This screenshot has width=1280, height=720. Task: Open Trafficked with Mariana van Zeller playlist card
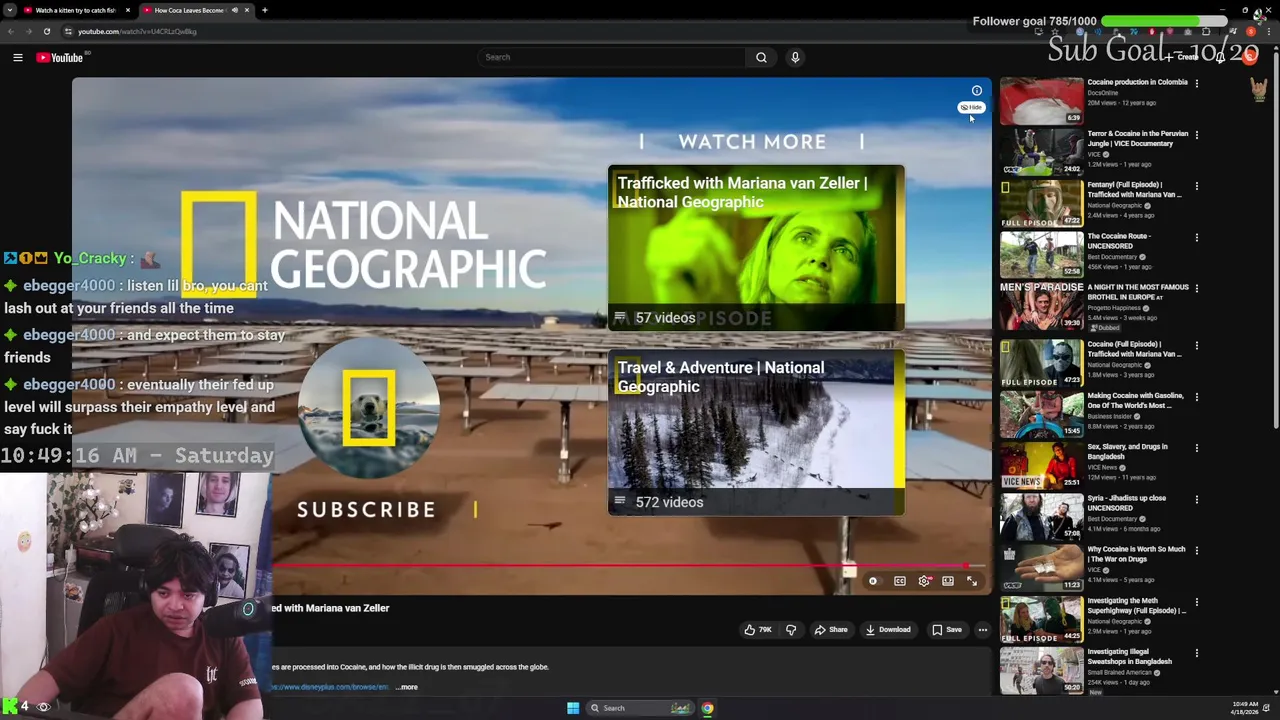pos(756,248)
